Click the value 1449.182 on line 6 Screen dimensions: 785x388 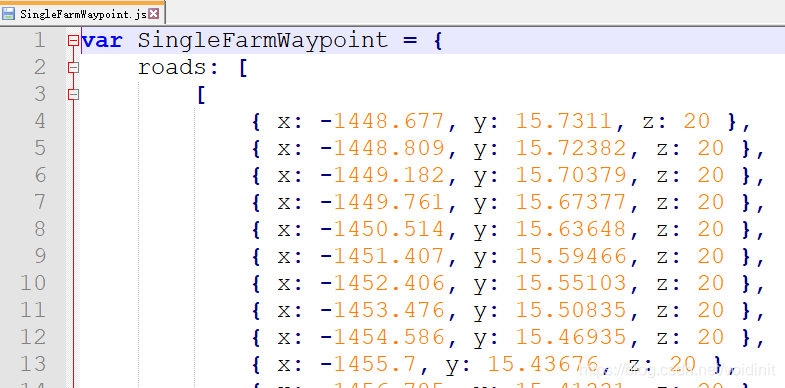[389, 176]
